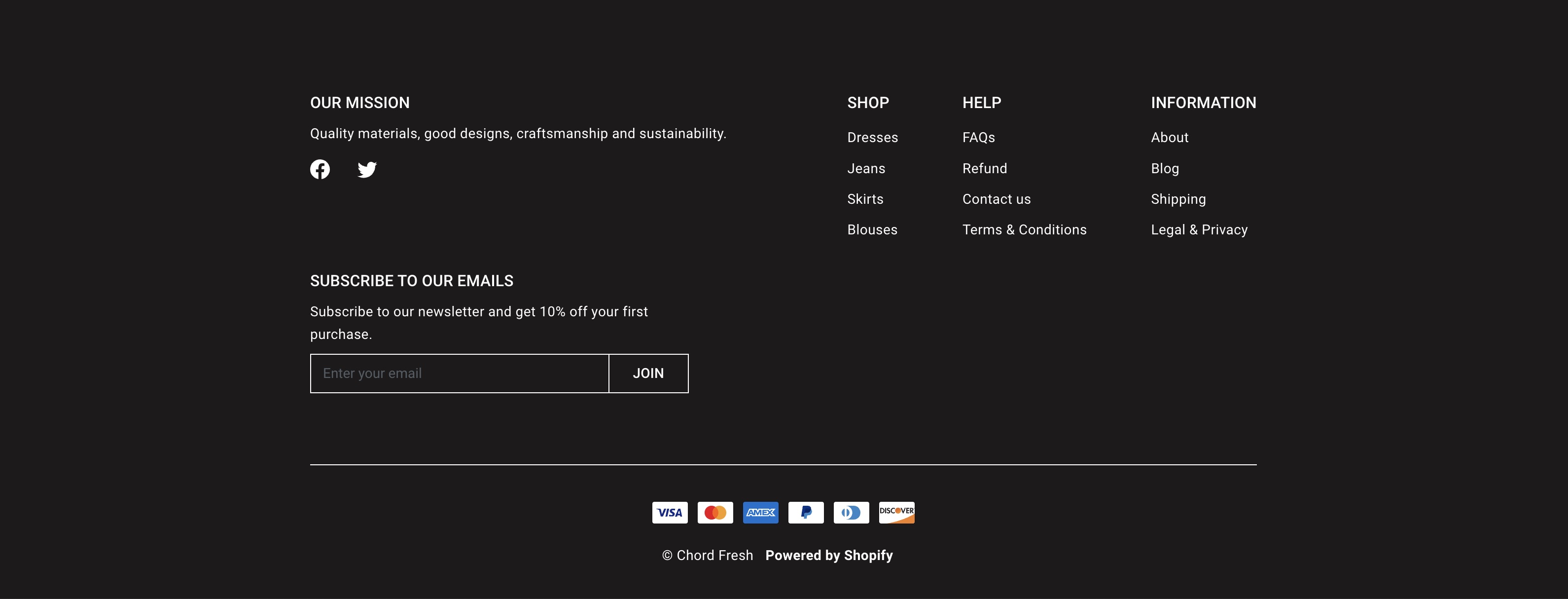Open the Facebook social icon
Screen dimensions: 1568x599
coord(320,169)
